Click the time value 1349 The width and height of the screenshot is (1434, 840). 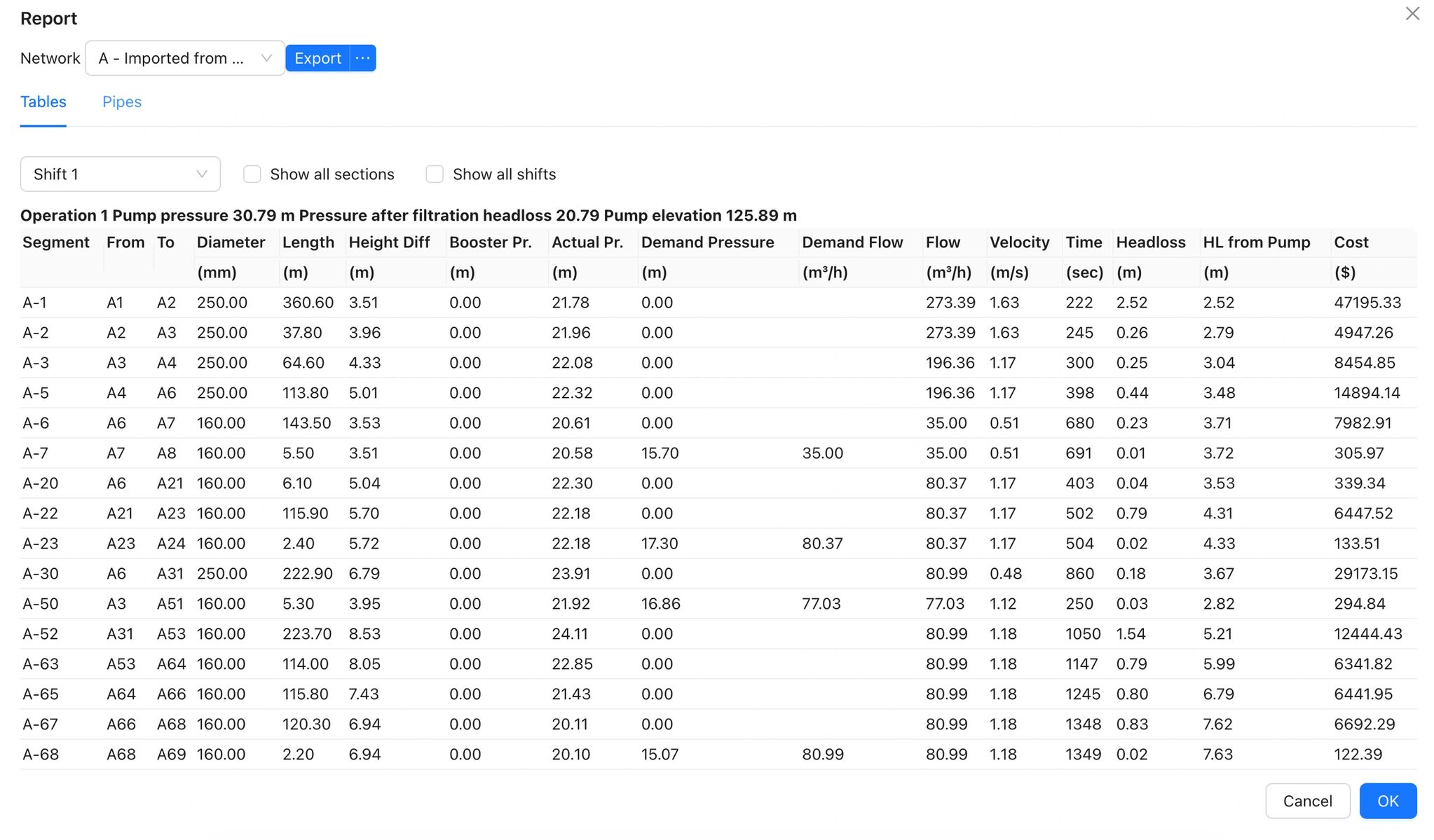coord(1083,755)
